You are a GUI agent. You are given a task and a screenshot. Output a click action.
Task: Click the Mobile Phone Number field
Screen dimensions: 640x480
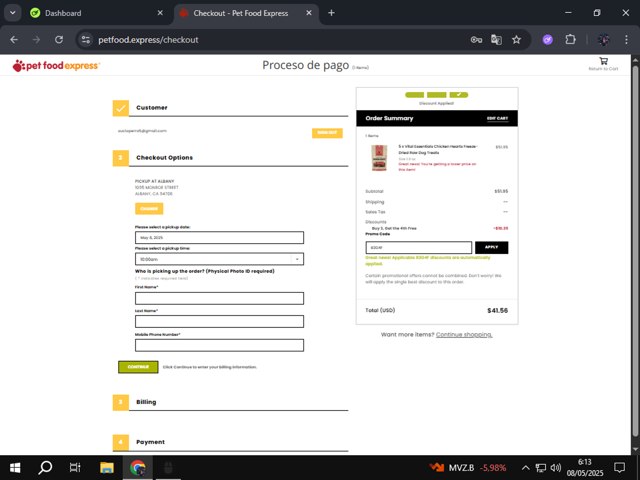click(219, 345)
